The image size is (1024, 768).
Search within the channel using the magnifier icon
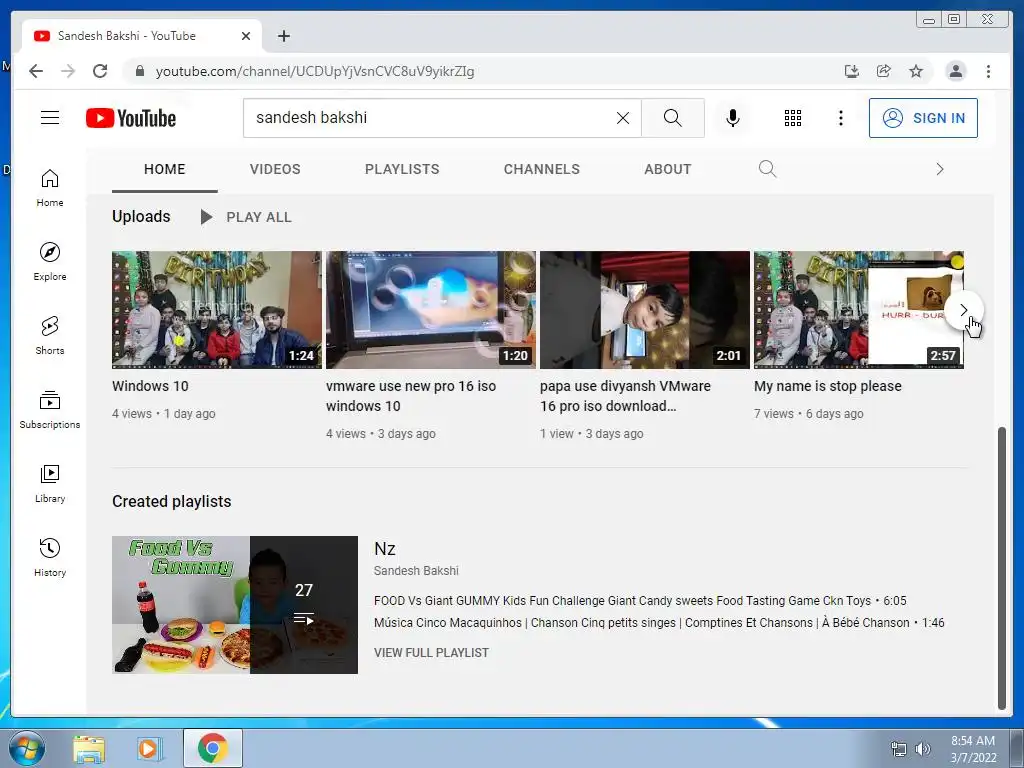767,169
